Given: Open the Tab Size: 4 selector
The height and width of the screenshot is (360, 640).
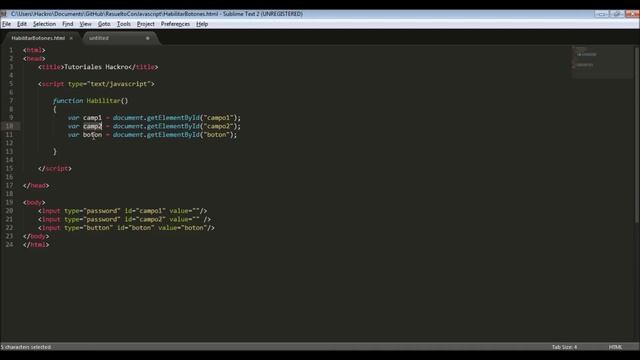Looking at the screenshot, I should tap(564, 347).
